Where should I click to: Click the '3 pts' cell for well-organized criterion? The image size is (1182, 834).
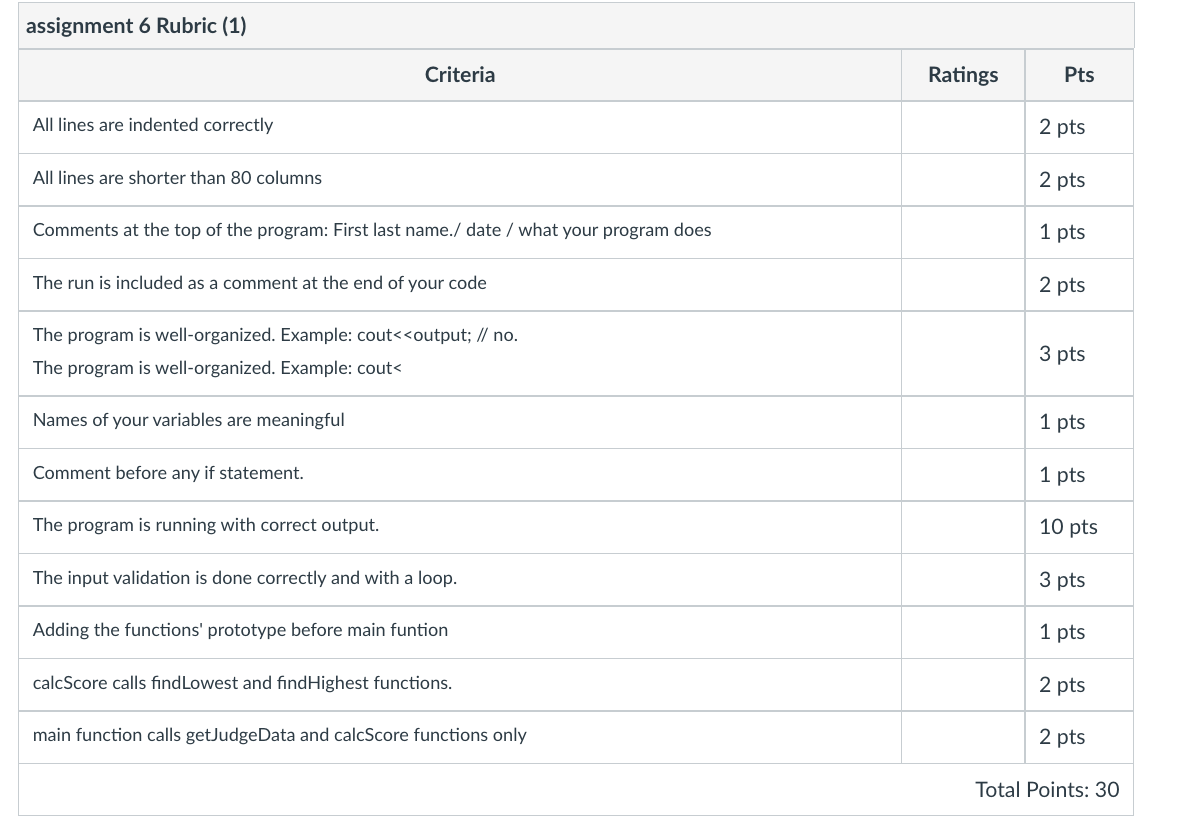click(1062, 354)
